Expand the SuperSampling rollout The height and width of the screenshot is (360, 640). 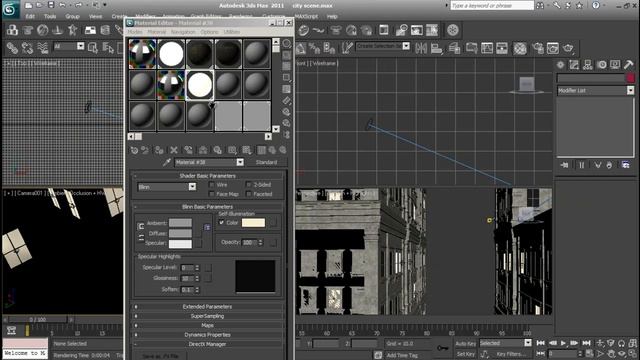[x=207, y=316]
